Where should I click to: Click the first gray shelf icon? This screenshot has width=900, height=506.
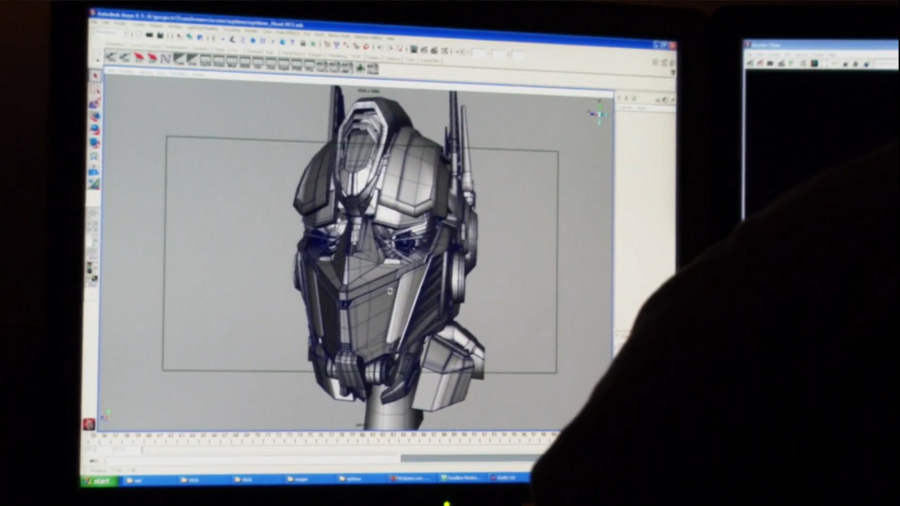[x=112, y=57]
